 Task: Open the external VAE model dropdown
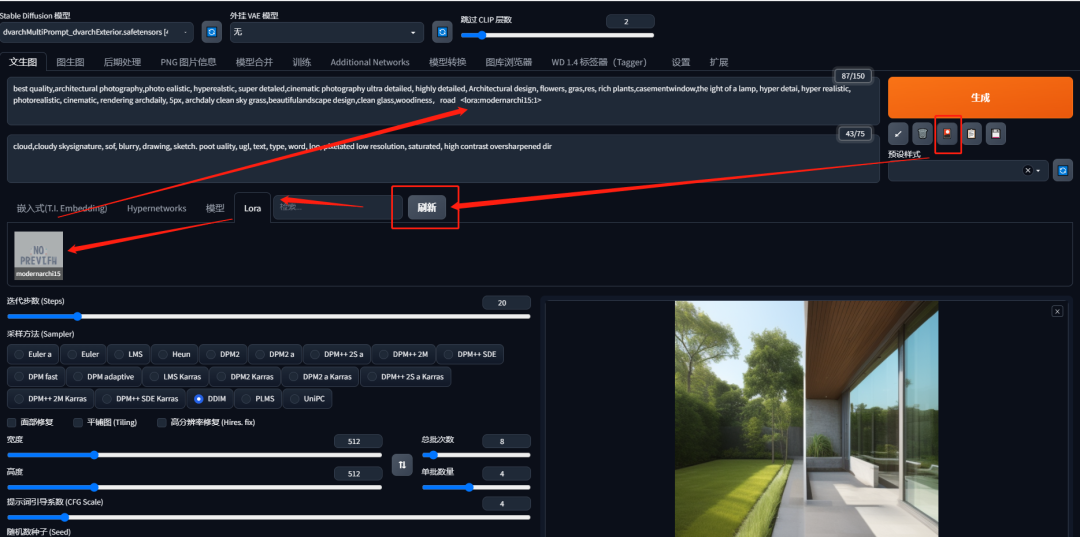click(x=327, y=32)
